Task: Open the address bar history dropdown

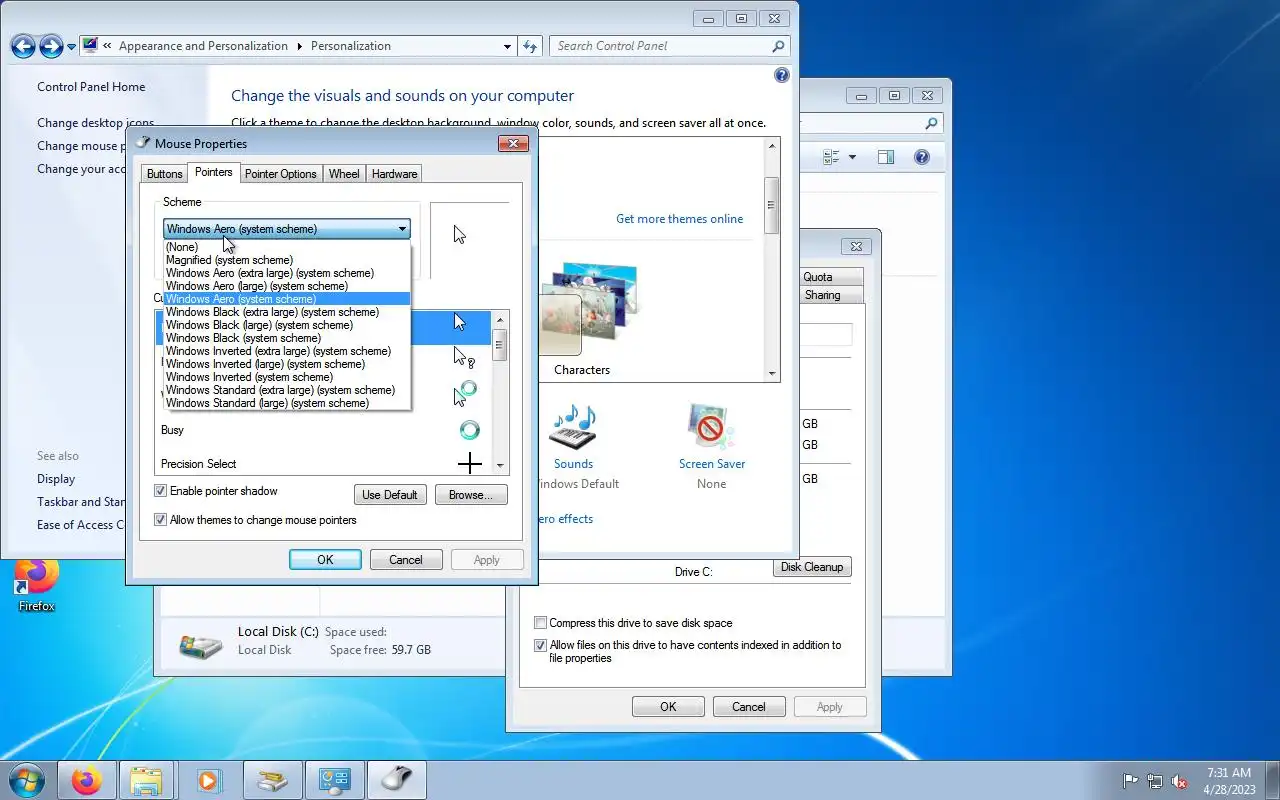Action: (x=508, y=46)
